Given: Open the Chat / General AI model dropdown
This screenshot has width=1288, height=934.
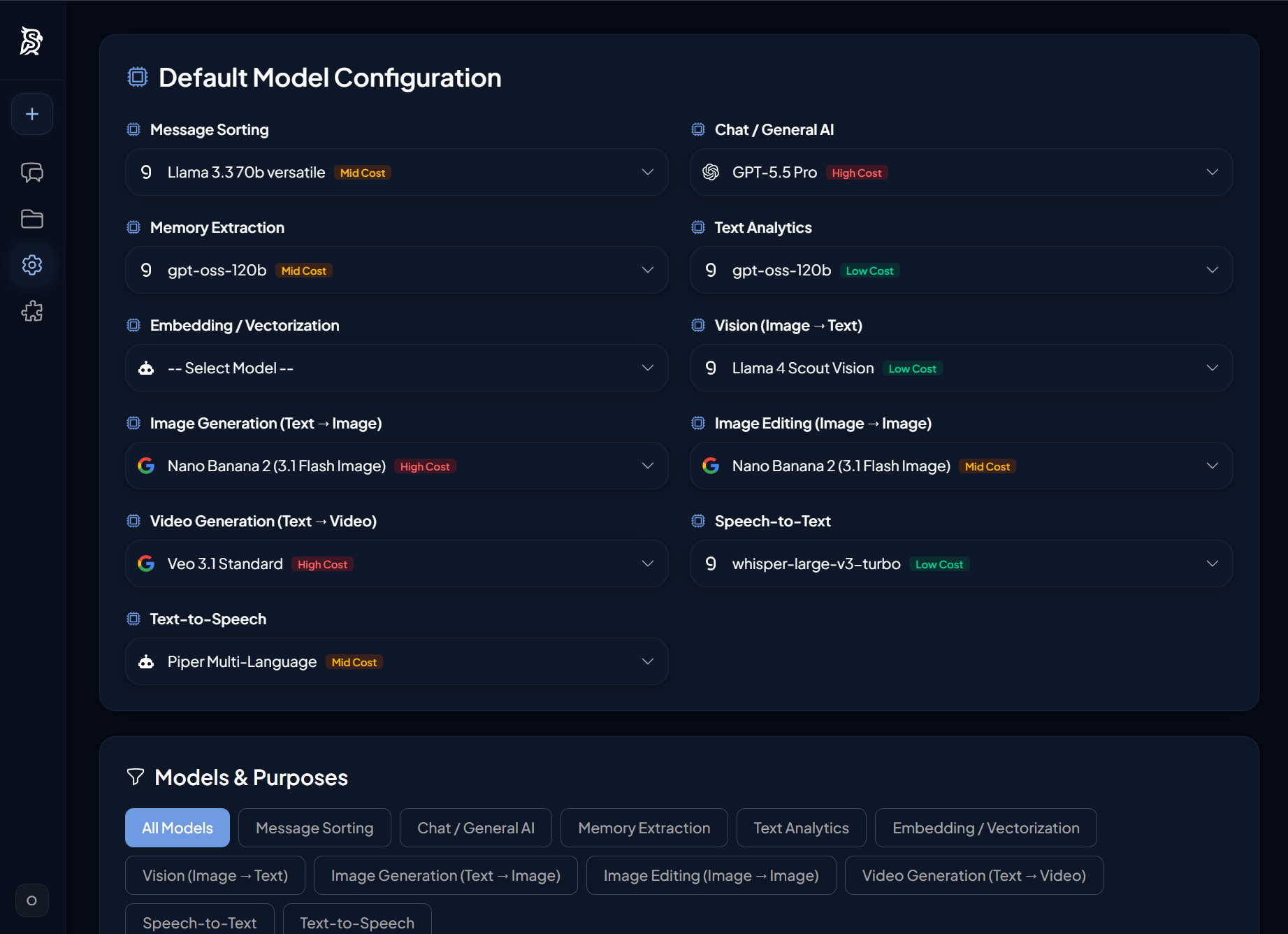Looking at the screenshot, I should pyautogui.click(x=962, y=172).
